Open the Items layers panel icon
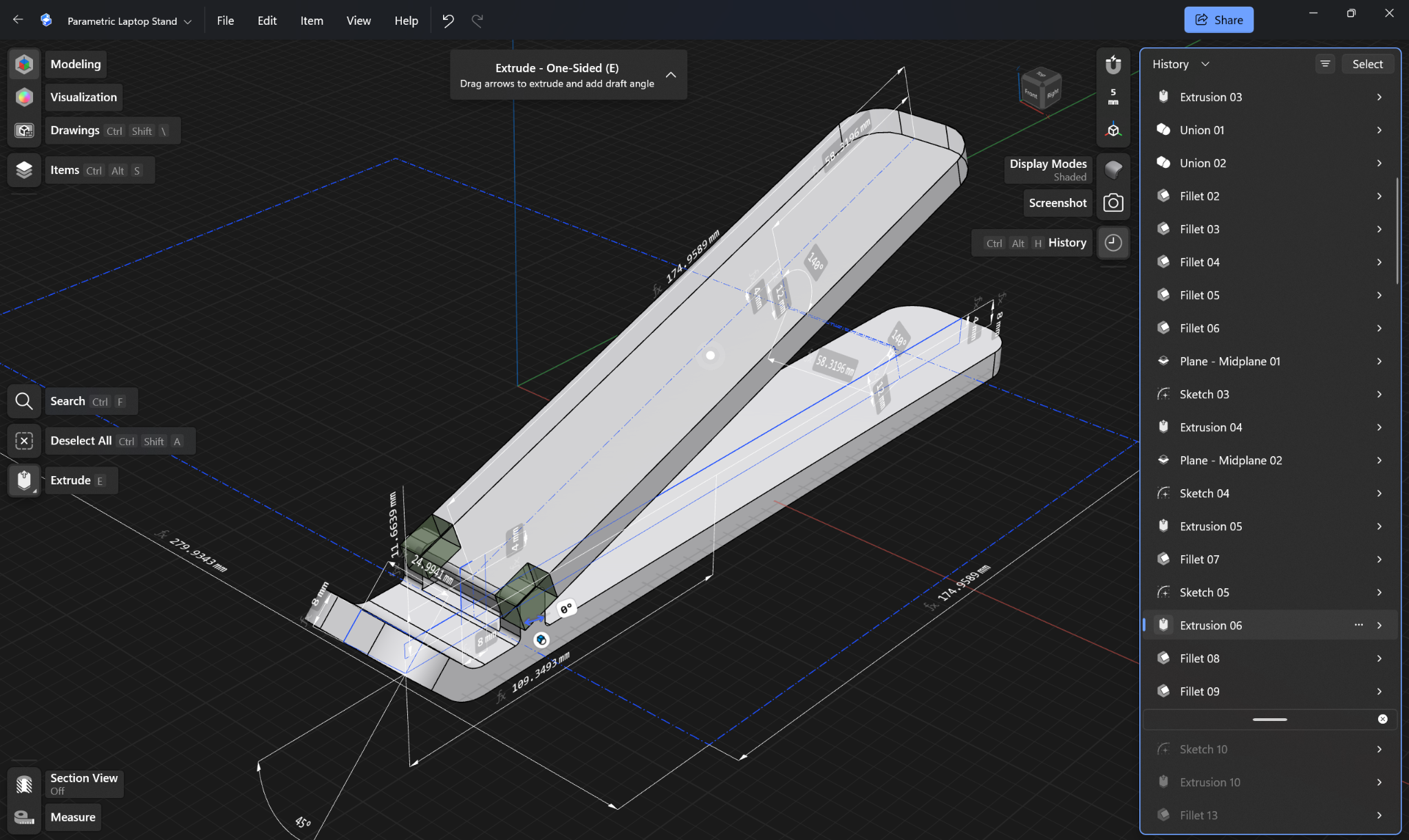The image size is (1409, 840). pos(24,170)
